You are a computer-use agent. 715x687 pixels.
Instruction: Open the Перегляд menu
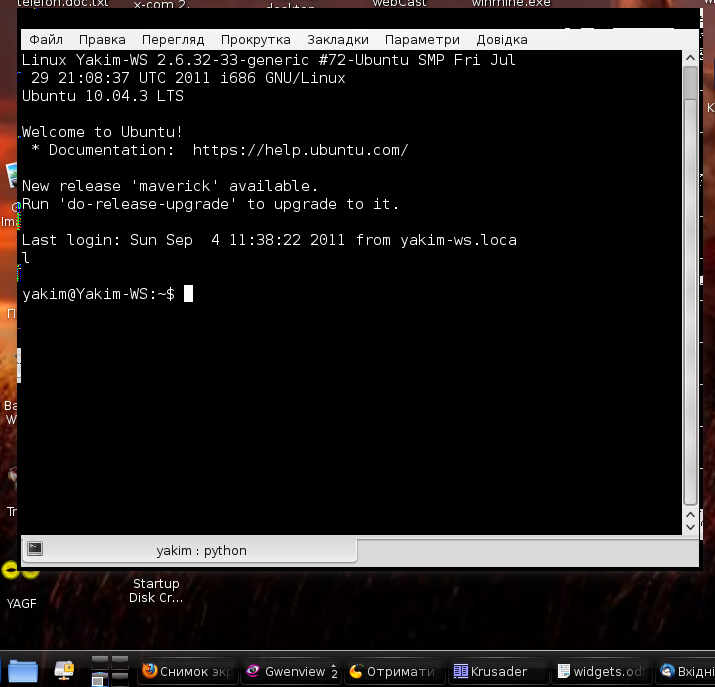pyautogui.click(x=173, y=40)
